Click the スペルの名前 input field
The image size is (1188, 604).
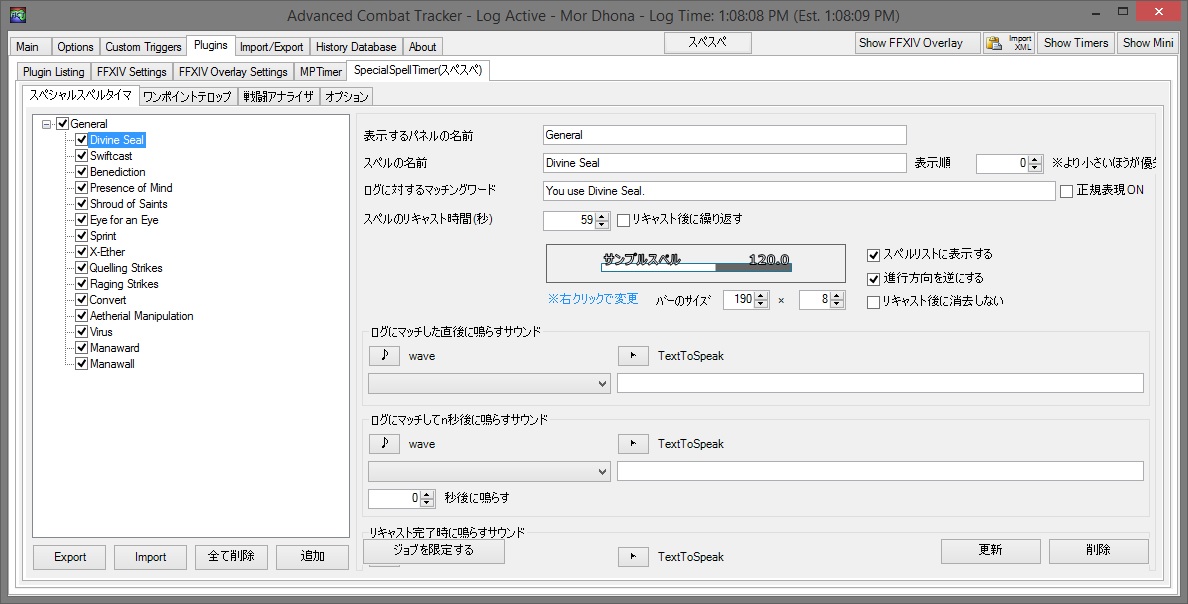point(724,163)
